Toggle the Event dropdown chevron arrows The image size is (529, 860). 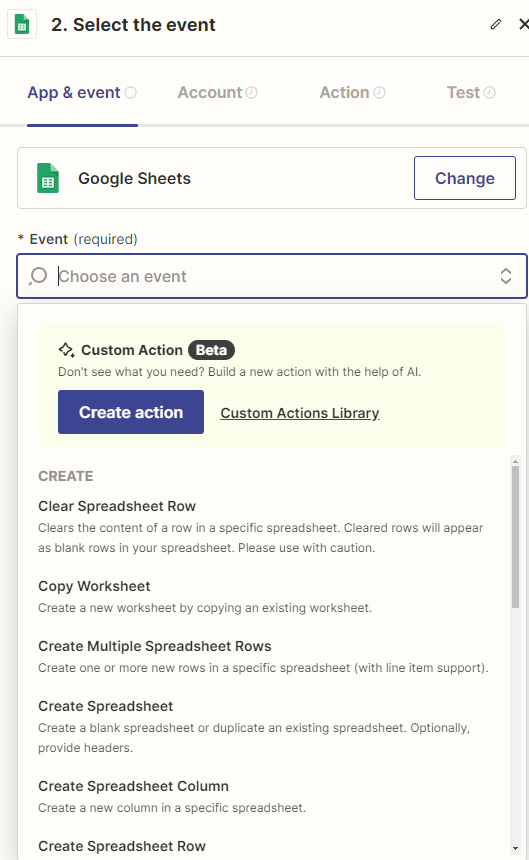(x=505, y=276)
